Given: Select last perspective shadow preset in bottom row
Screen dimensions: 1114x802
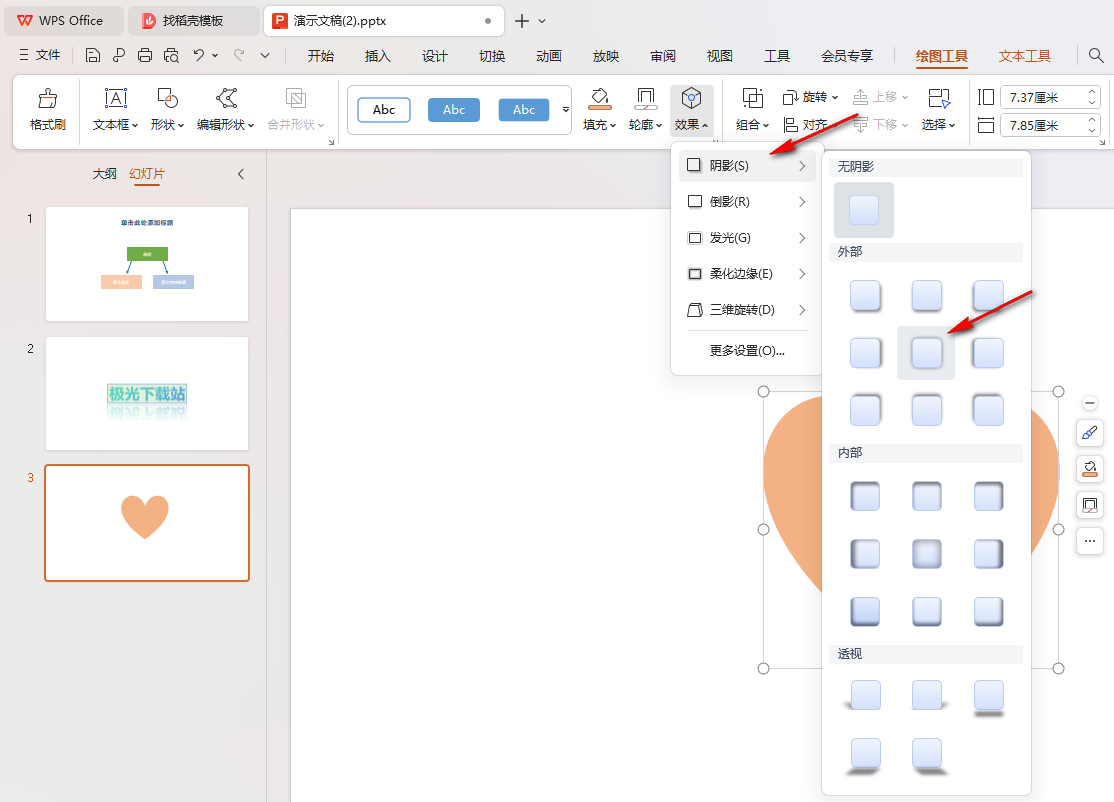Looking at the screenshot, I should point(927,755).
